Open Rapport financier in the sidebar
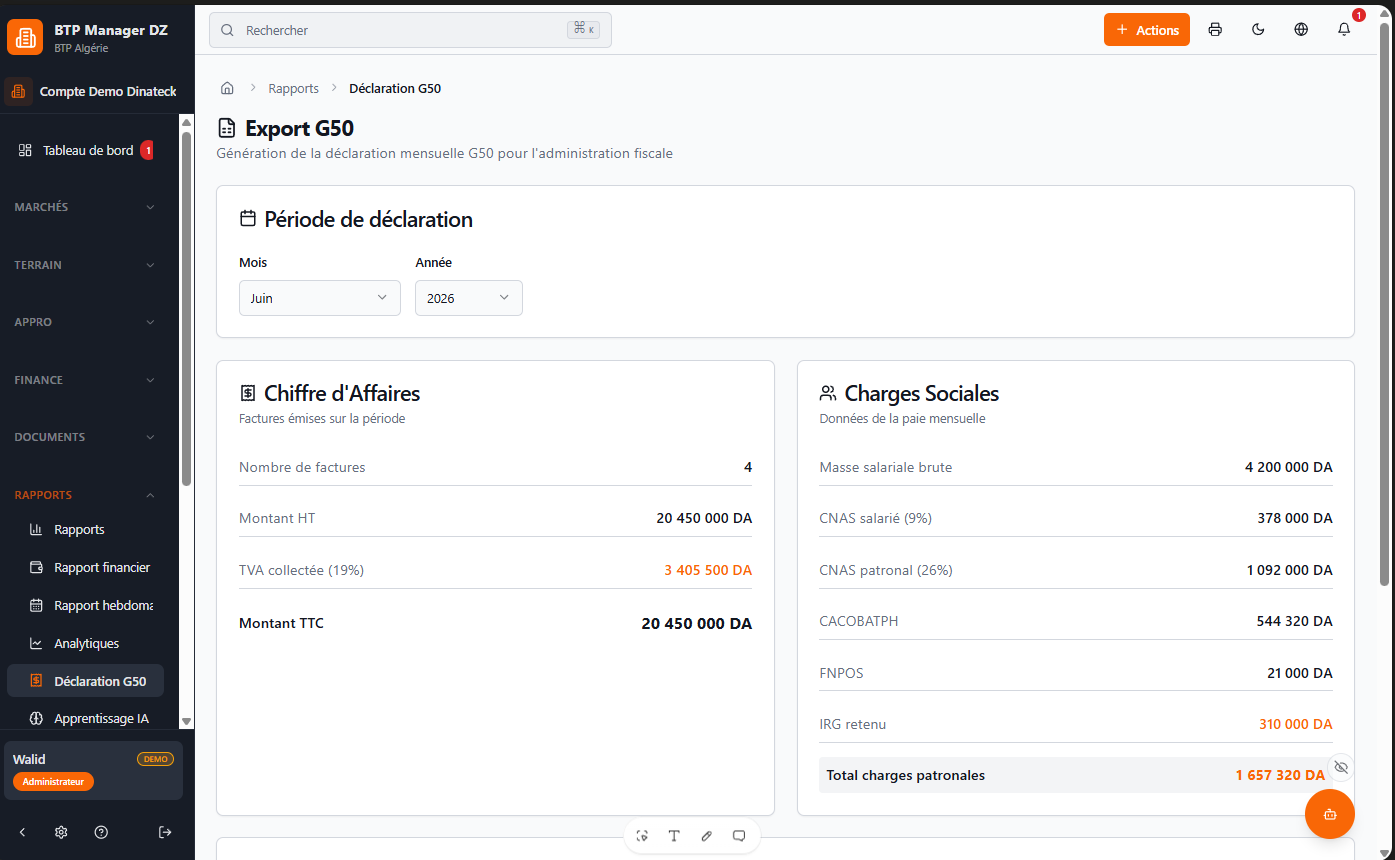 (x=85, y=567)
